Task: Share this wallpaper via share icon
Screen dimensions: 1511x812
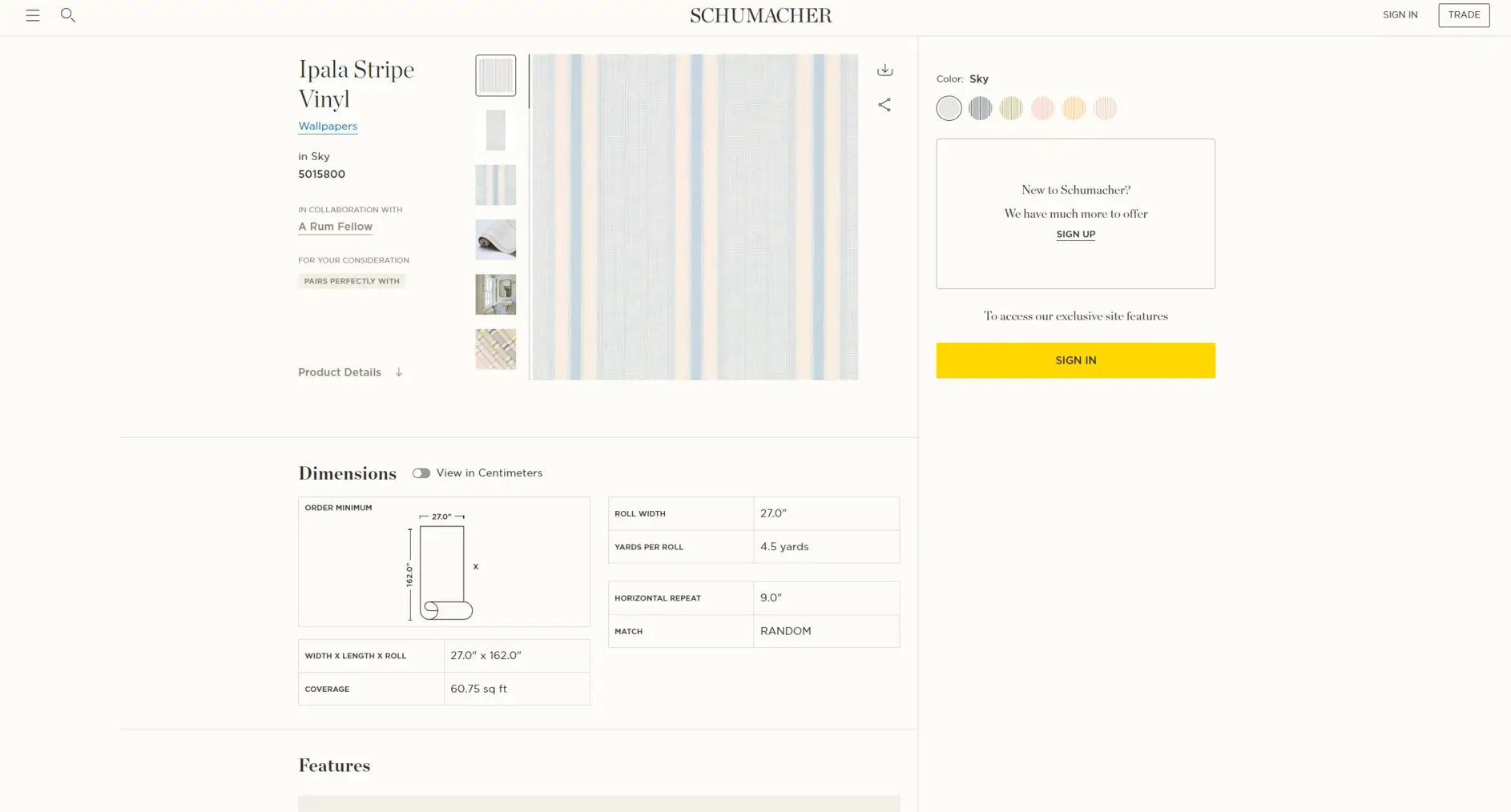Action: (x=884, y=105)
